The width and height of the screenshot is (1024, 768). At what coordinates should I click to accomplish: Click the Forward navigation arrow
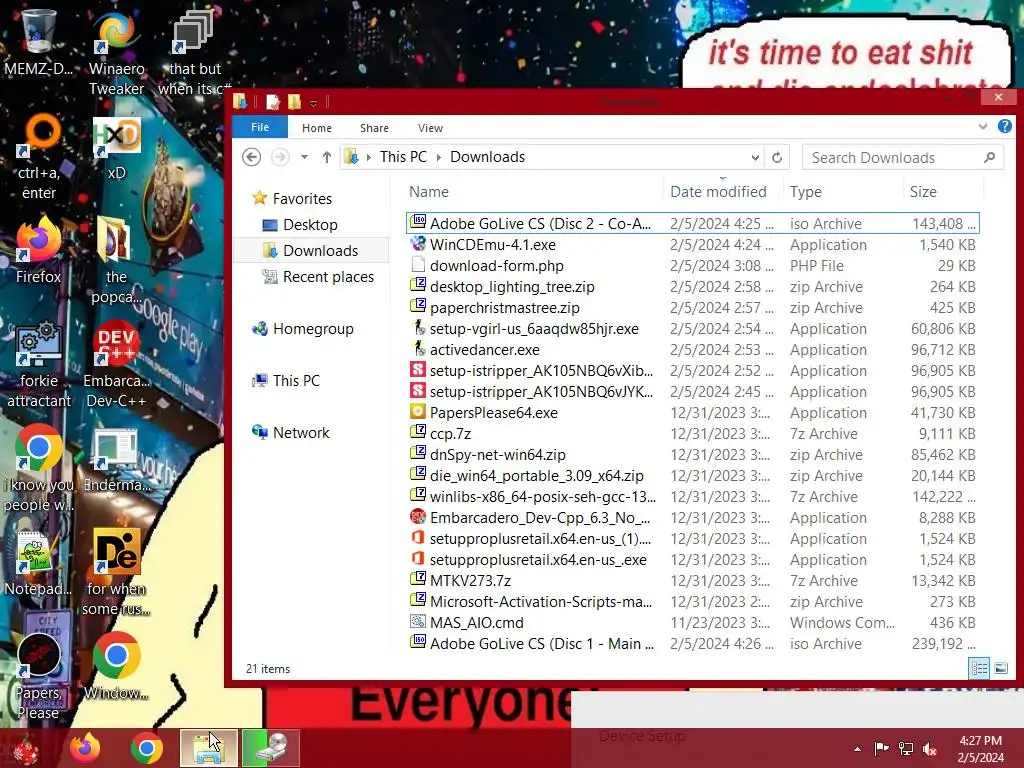(x=280, y=157)
